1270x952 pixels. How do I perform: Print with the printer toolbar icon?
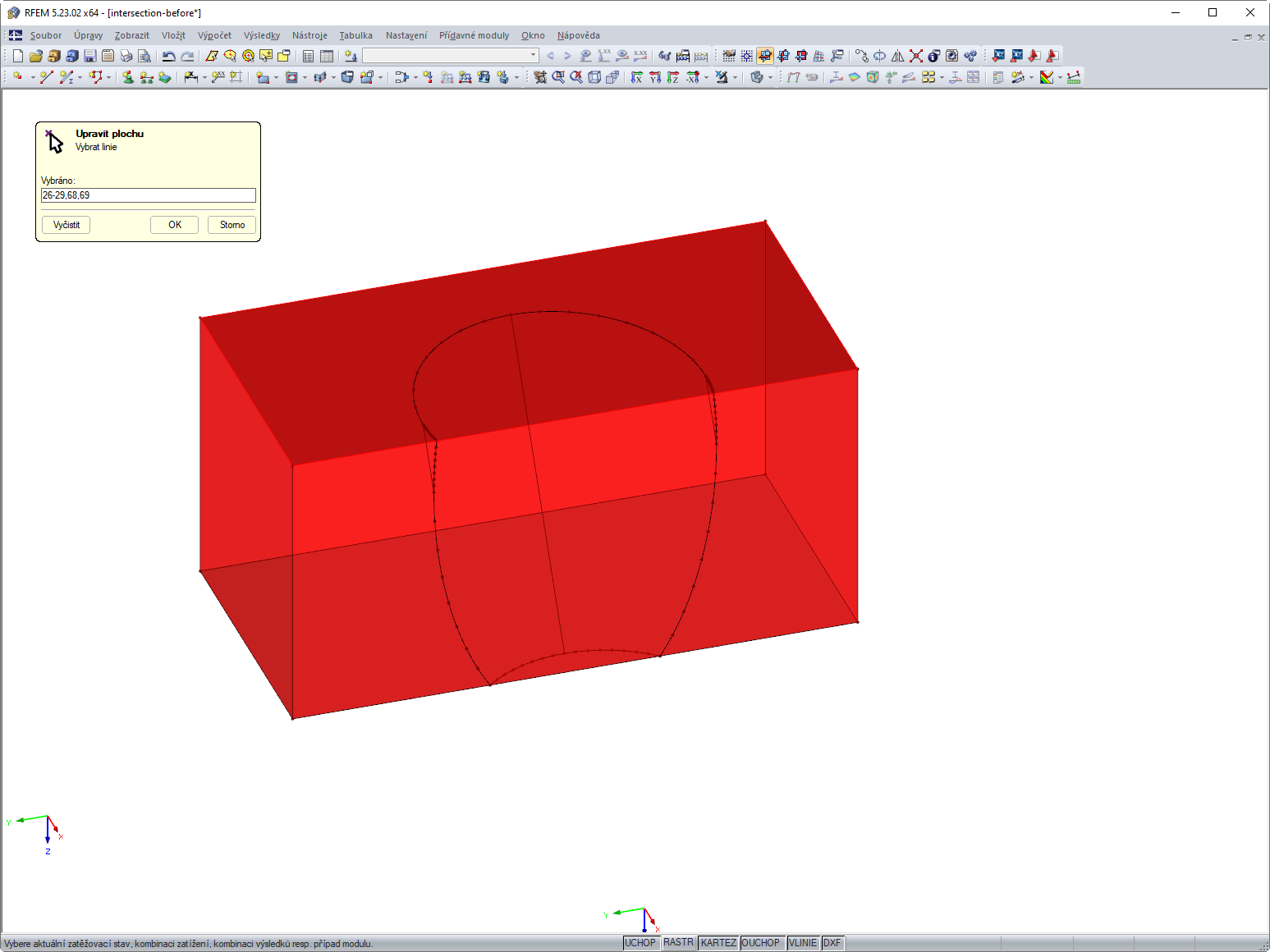tap(126, 56)
